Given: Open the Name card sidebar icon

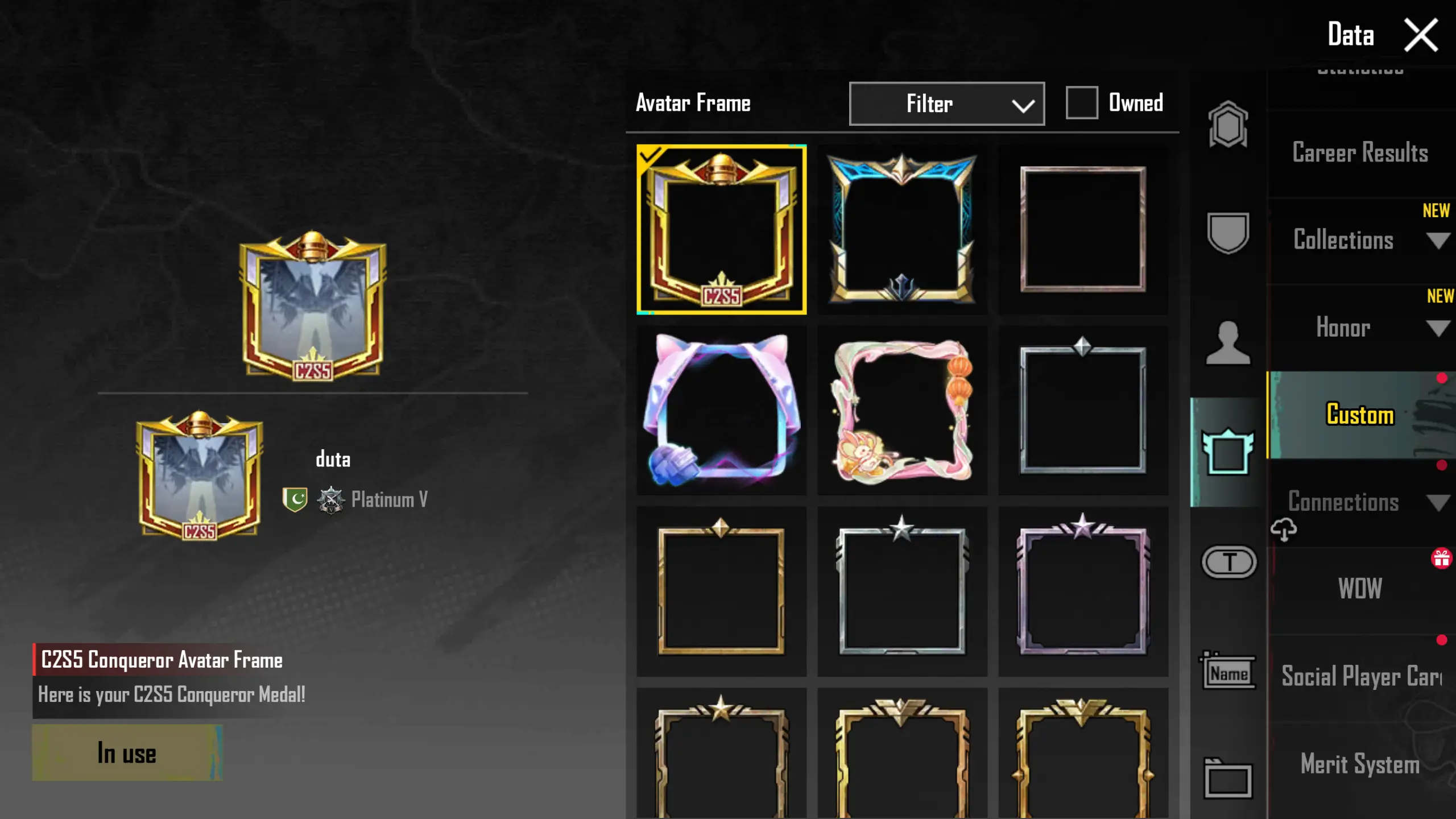Looking at the screenshot, I should pos(1228,671).
